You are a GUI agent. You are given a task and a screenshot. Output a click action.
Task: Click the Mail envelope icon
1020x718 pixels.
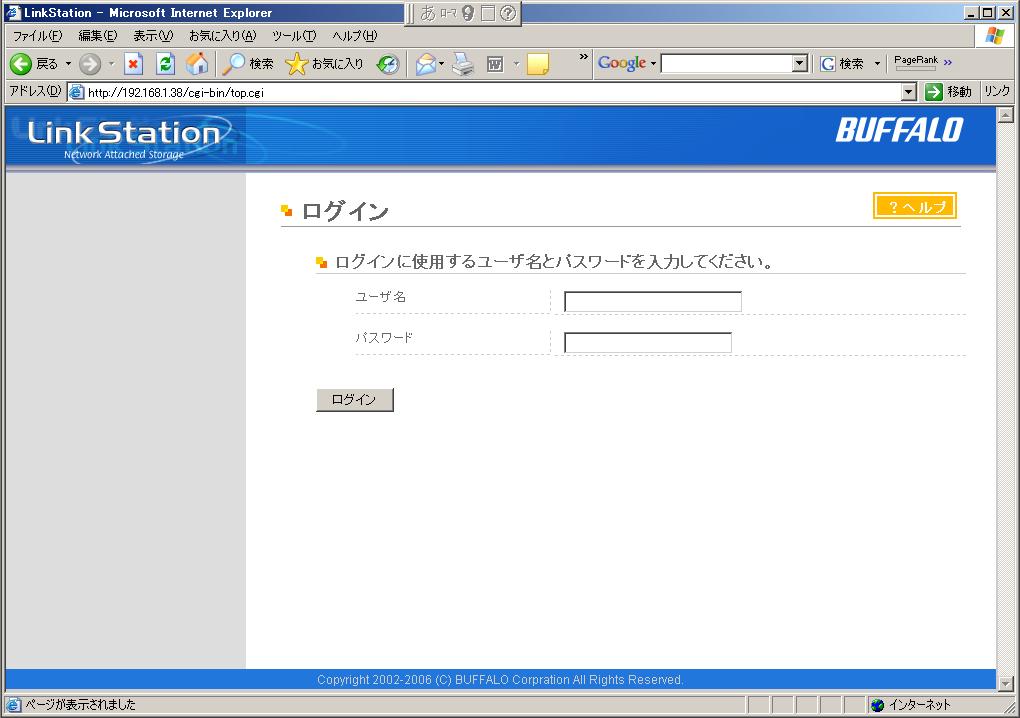point(425,64)
